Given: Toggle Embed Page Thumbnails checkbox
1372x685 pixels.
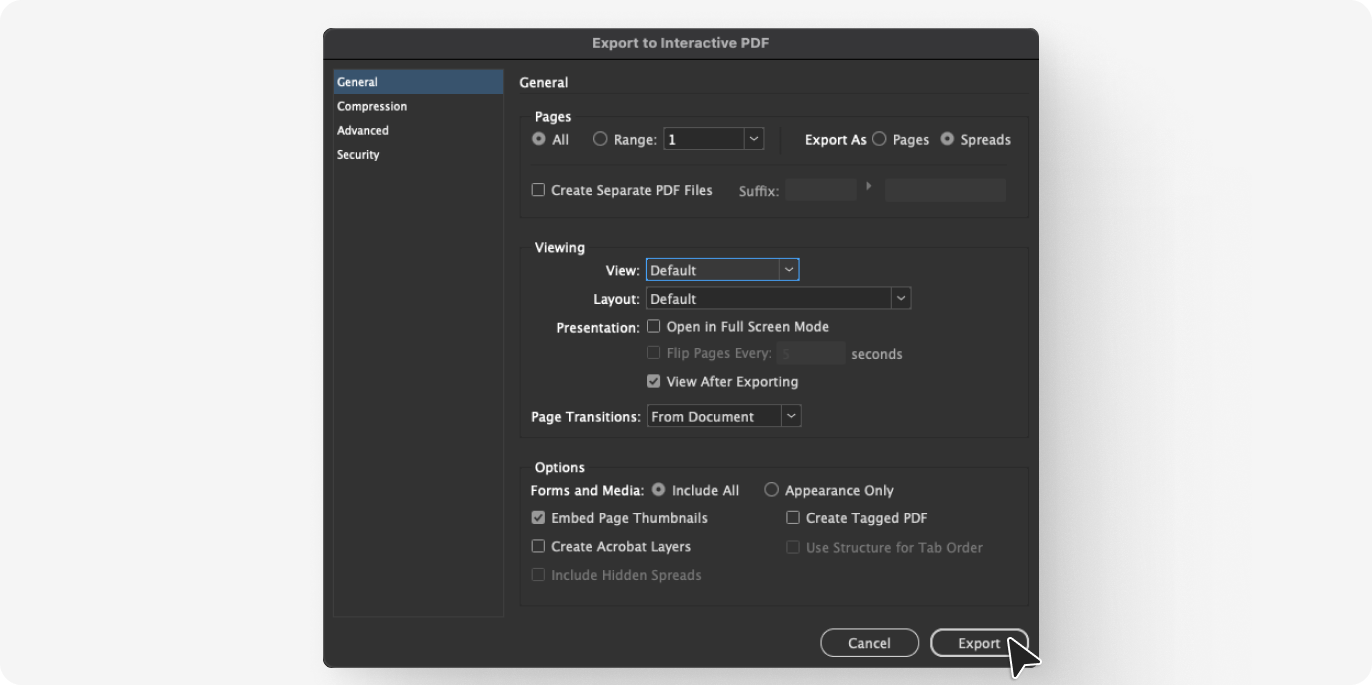Looking at the screenshot, I should click(x=538, y=518).
